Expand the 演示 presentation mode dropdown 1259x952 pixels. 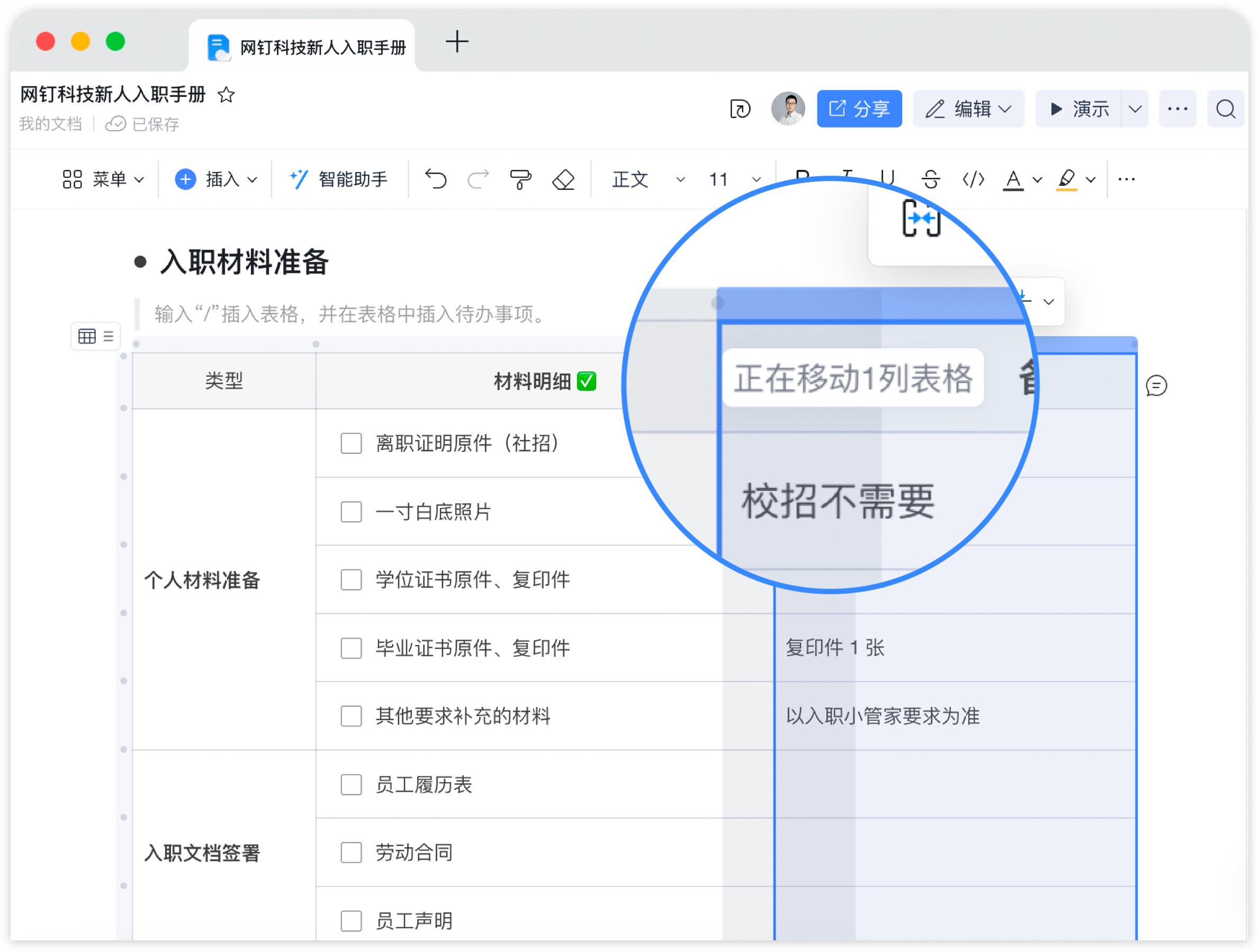tap(1136, 108)
